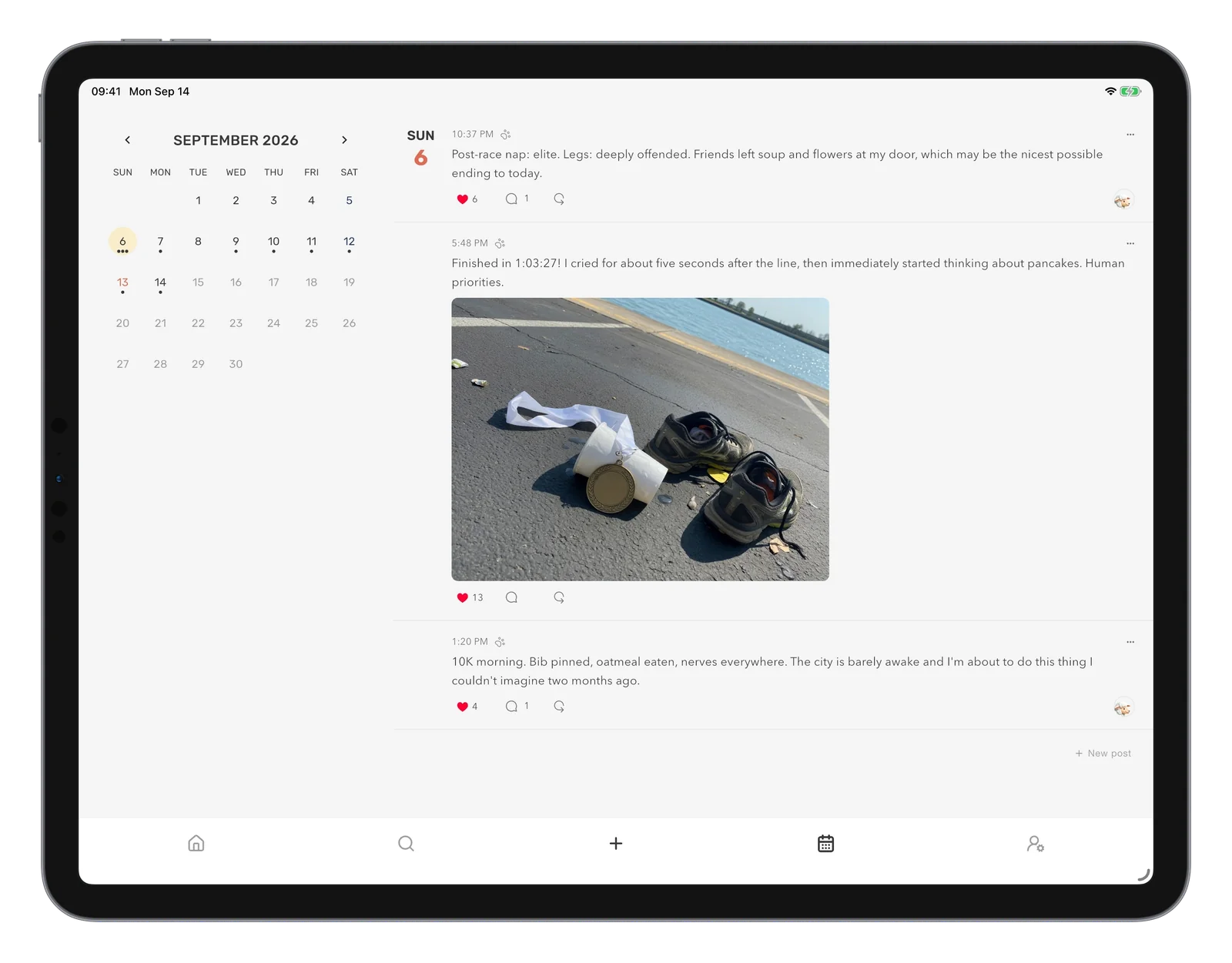This screenshot has height=963, width=1232.
Task: Click SEPTEMBER 2026 month title
Action: pyautogui.click(x=236, y=140)
